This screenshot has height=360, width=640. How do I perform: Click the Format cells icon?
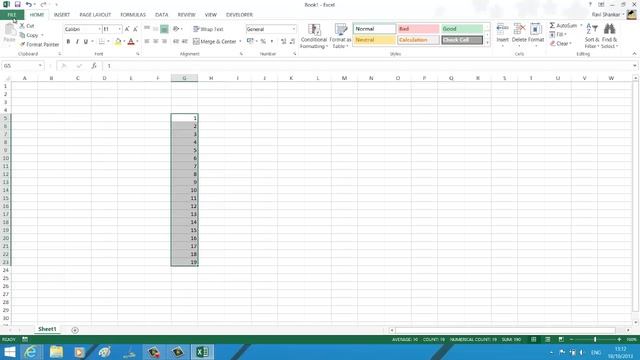click(x=536, y=29)
